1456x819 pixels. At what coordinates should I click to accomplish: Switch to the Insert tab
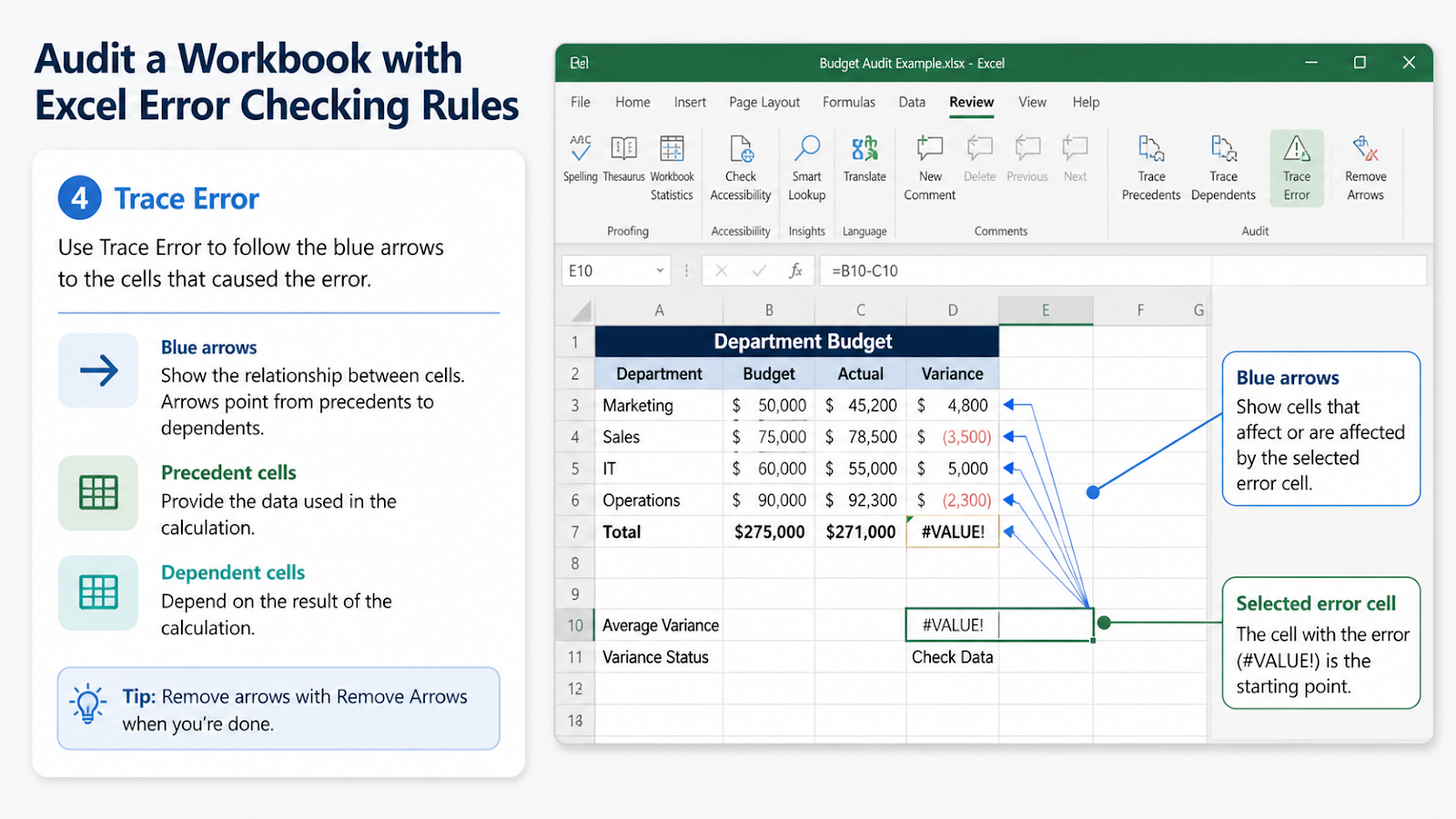point(690,102)
